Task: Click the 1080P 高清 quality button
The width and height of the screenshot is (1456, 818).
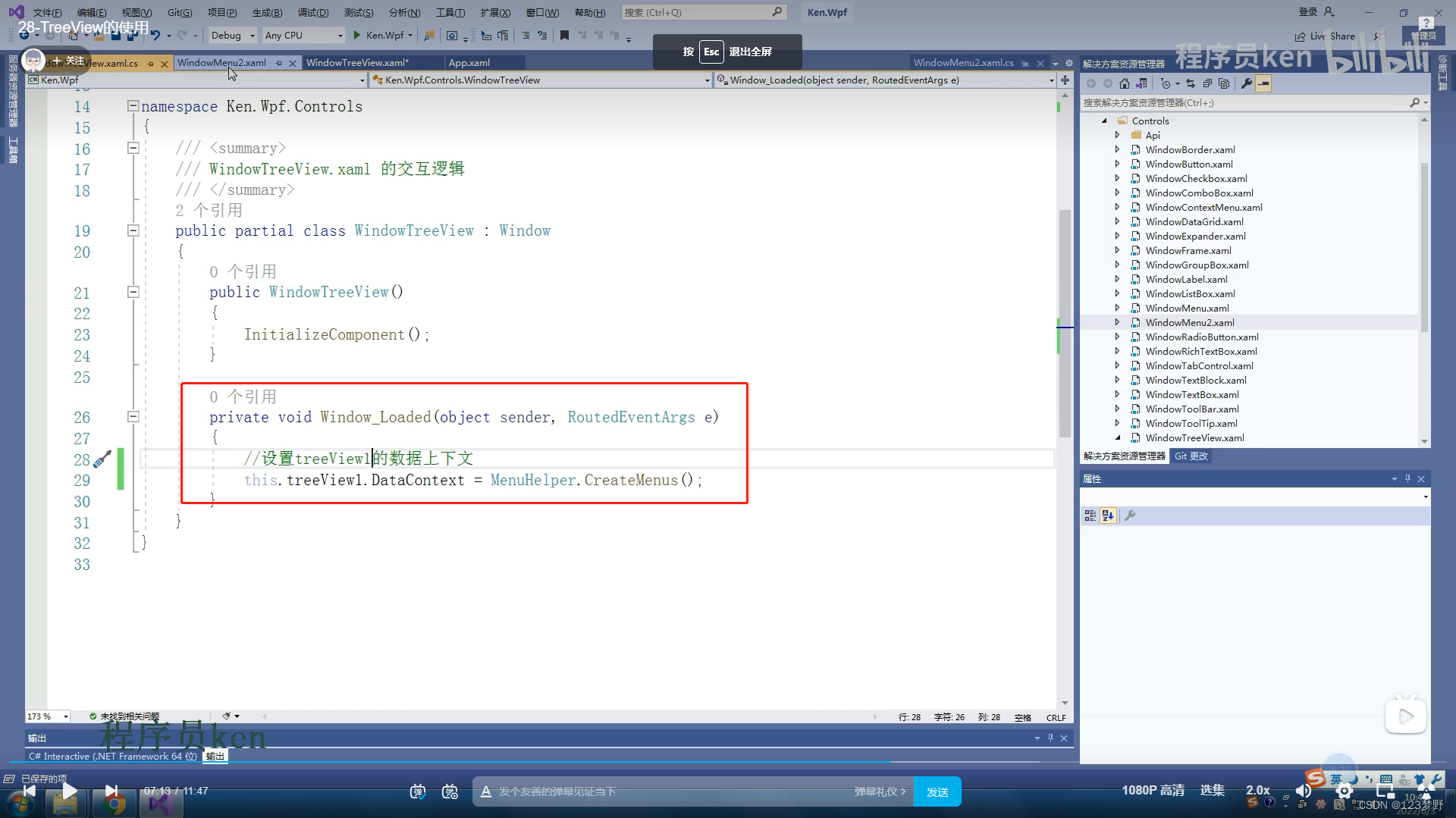Action: (1153, 791)
